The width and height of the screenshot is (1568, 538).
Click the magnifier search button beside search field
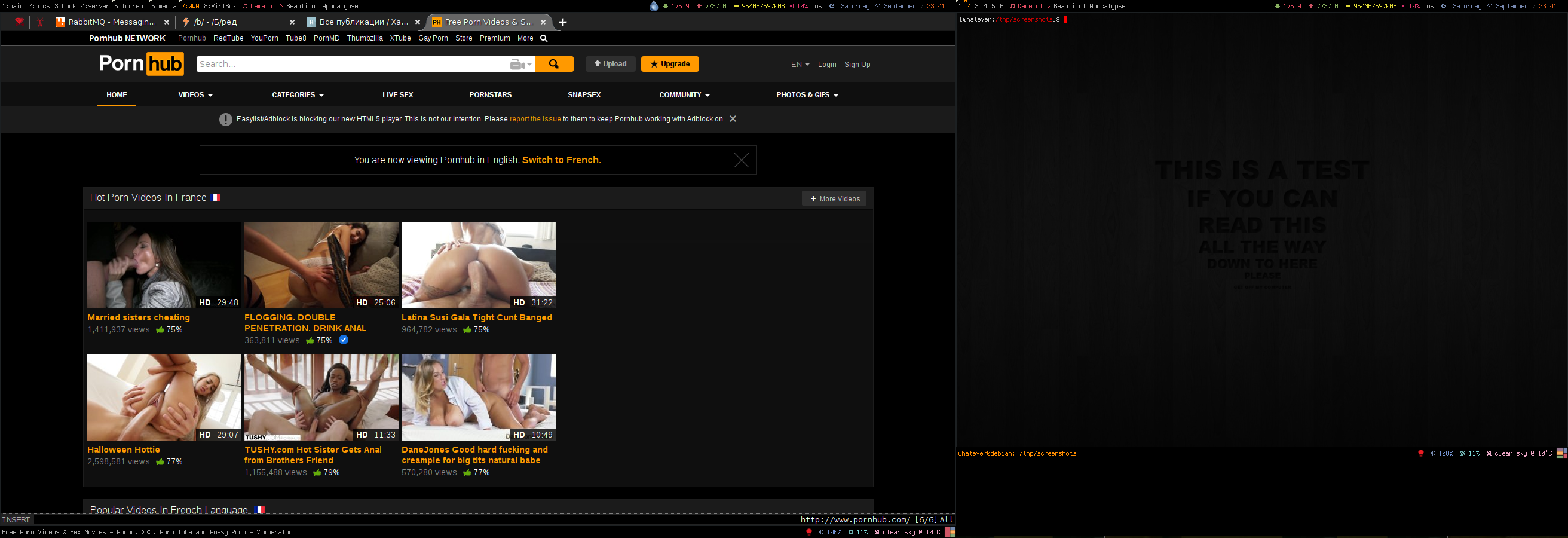tap(554, 64)
